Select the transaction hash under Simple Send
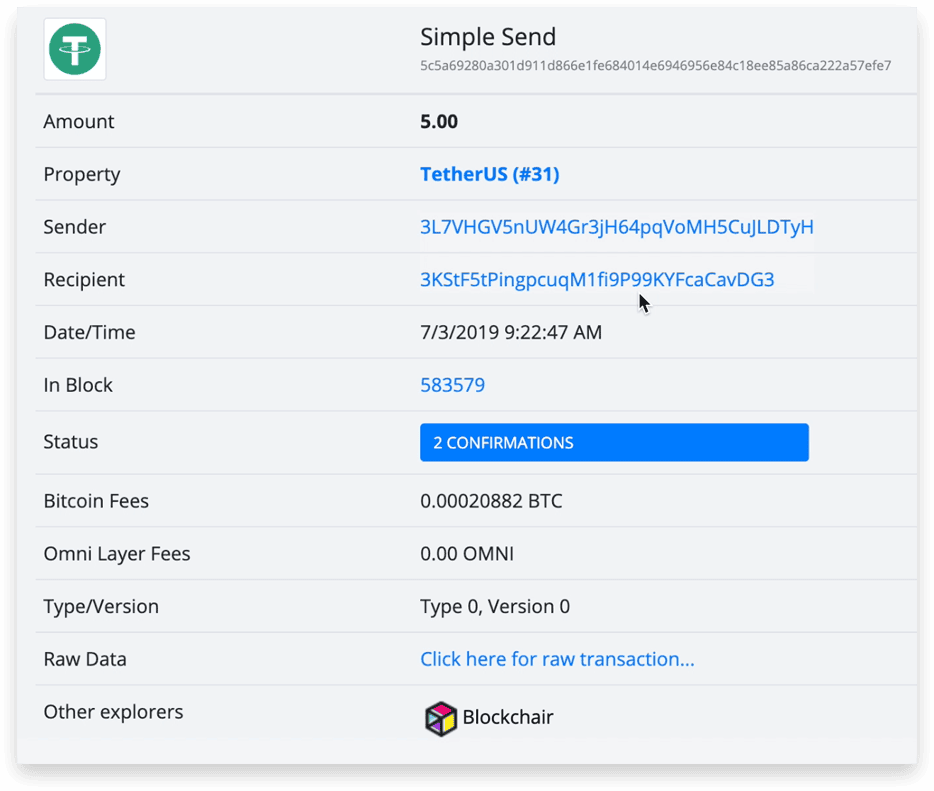934x791 pixels. (655, 66)
